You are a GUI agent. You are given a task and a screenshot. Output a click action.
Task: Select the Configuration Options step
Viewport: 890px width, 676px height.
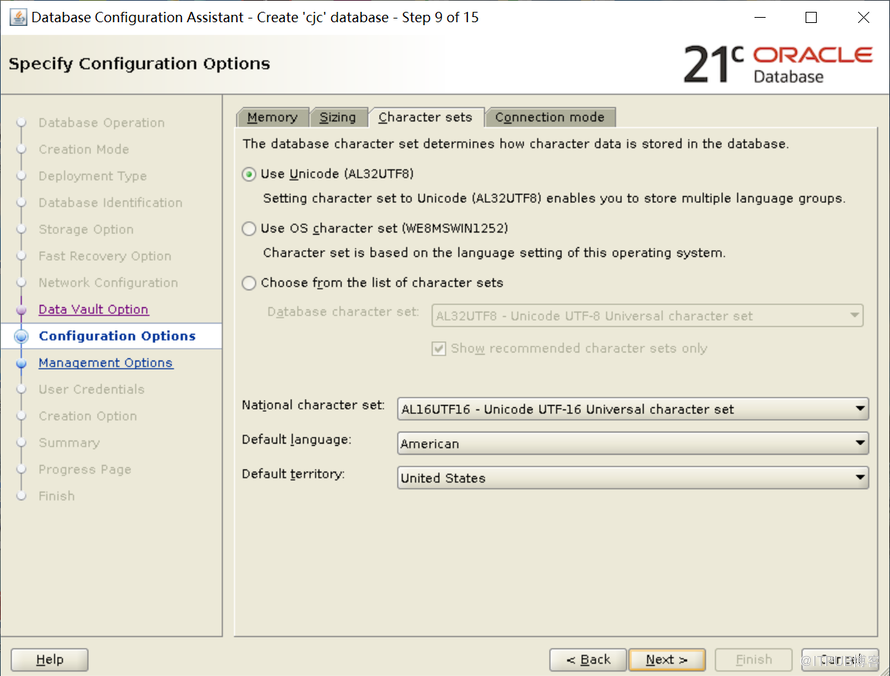(x=117, y=336)
